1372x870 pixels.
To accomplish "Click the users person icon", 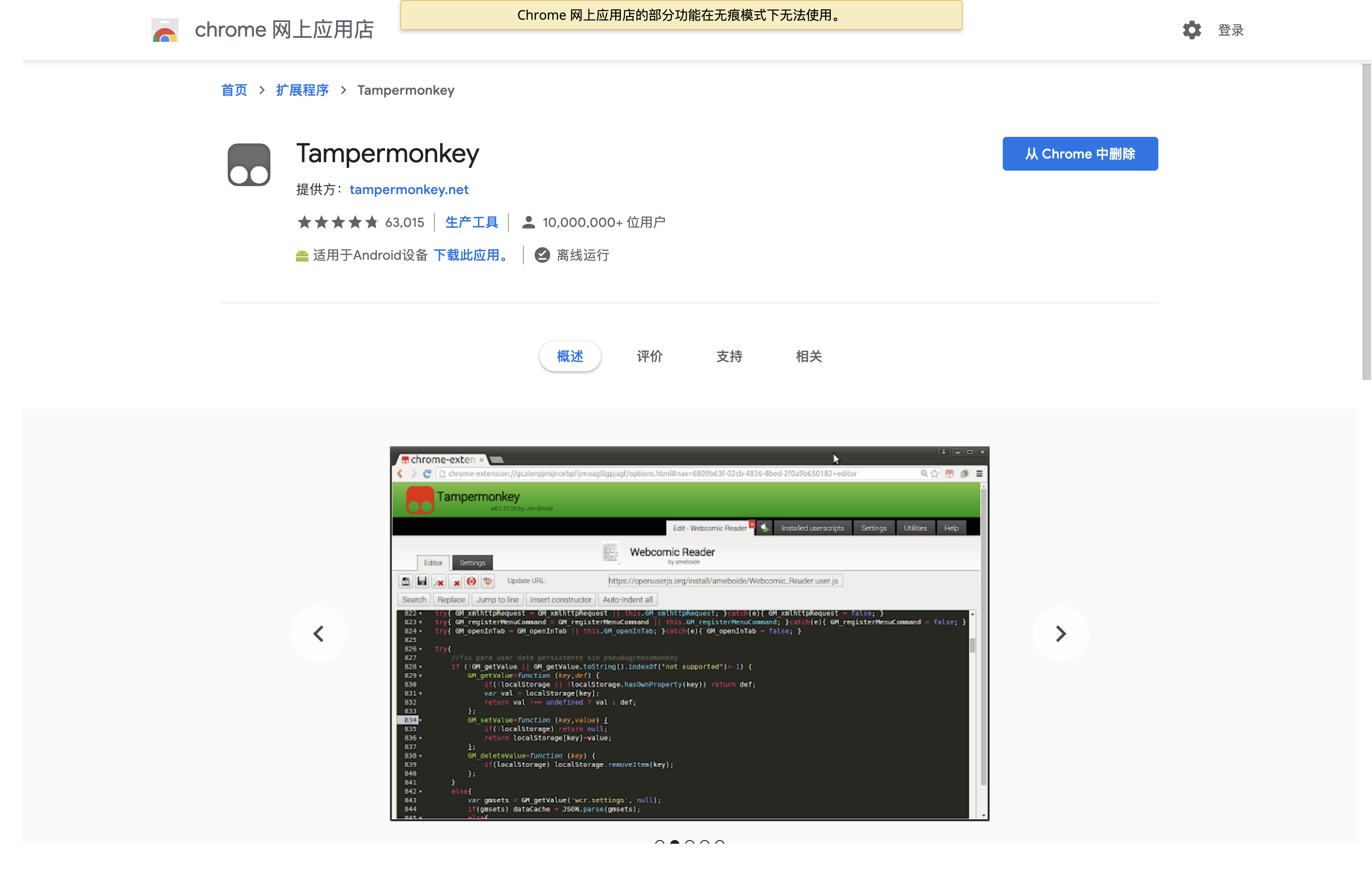I will [x=528, y=222].
